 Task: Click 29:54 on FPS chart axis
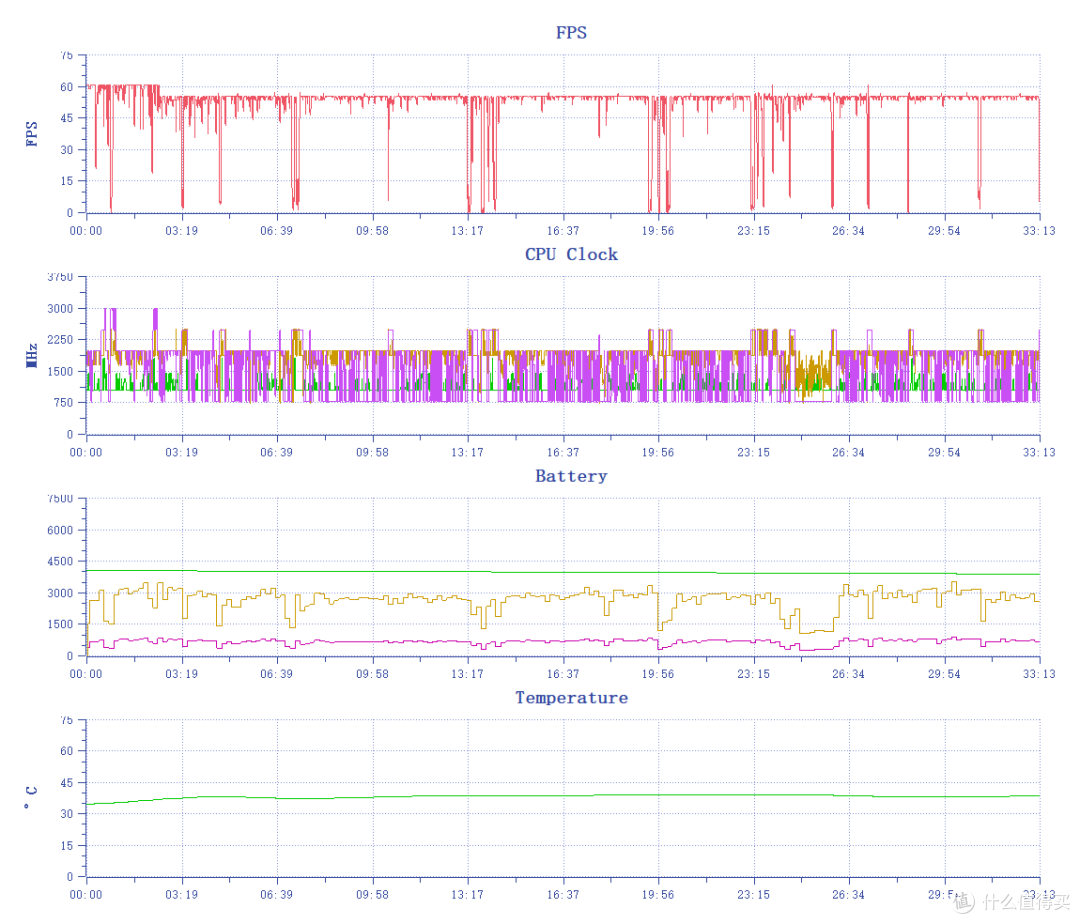pyautogui.click(x=944, y=231)
